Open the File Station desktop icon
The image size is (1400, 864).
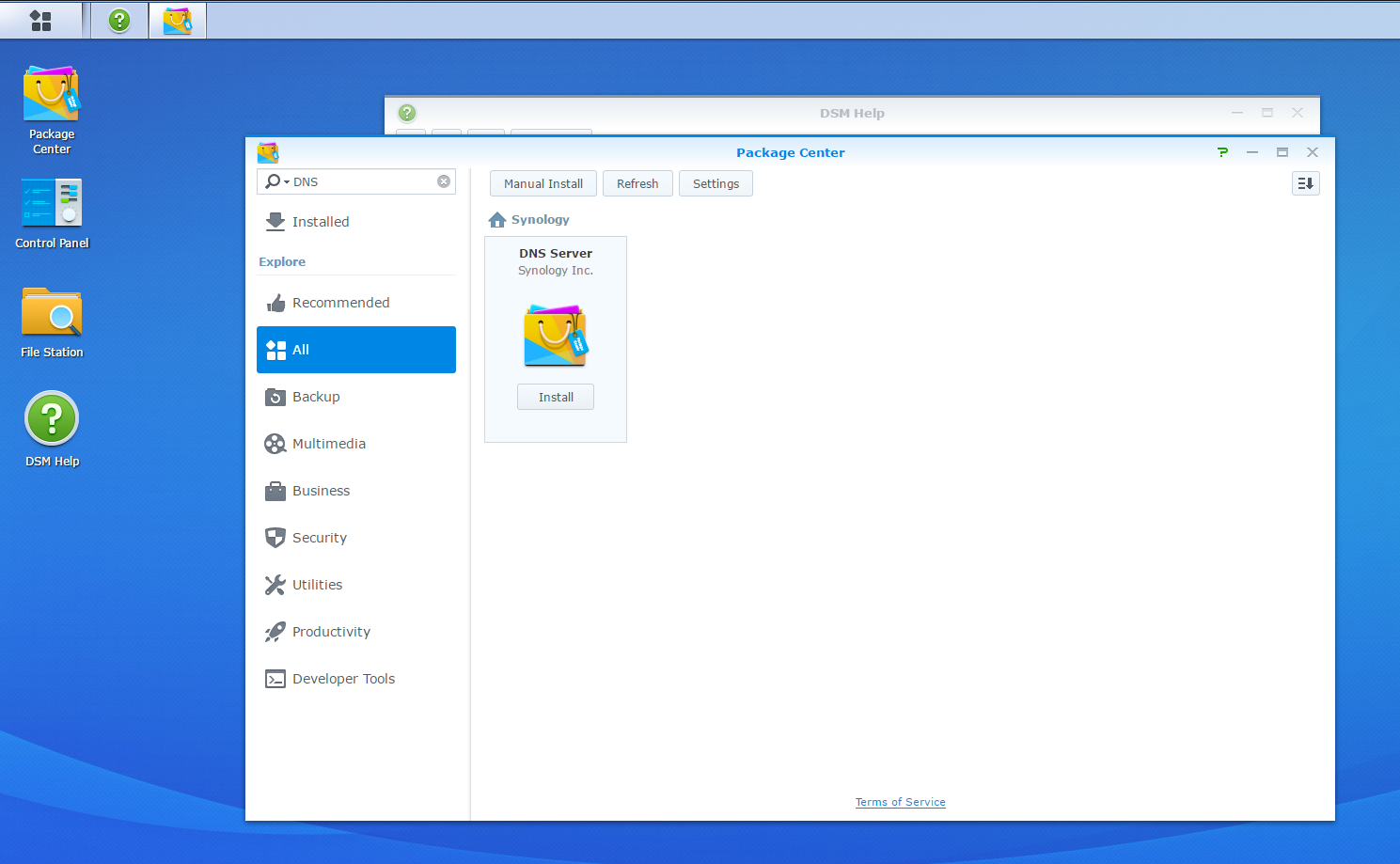[x=52, y=313]
